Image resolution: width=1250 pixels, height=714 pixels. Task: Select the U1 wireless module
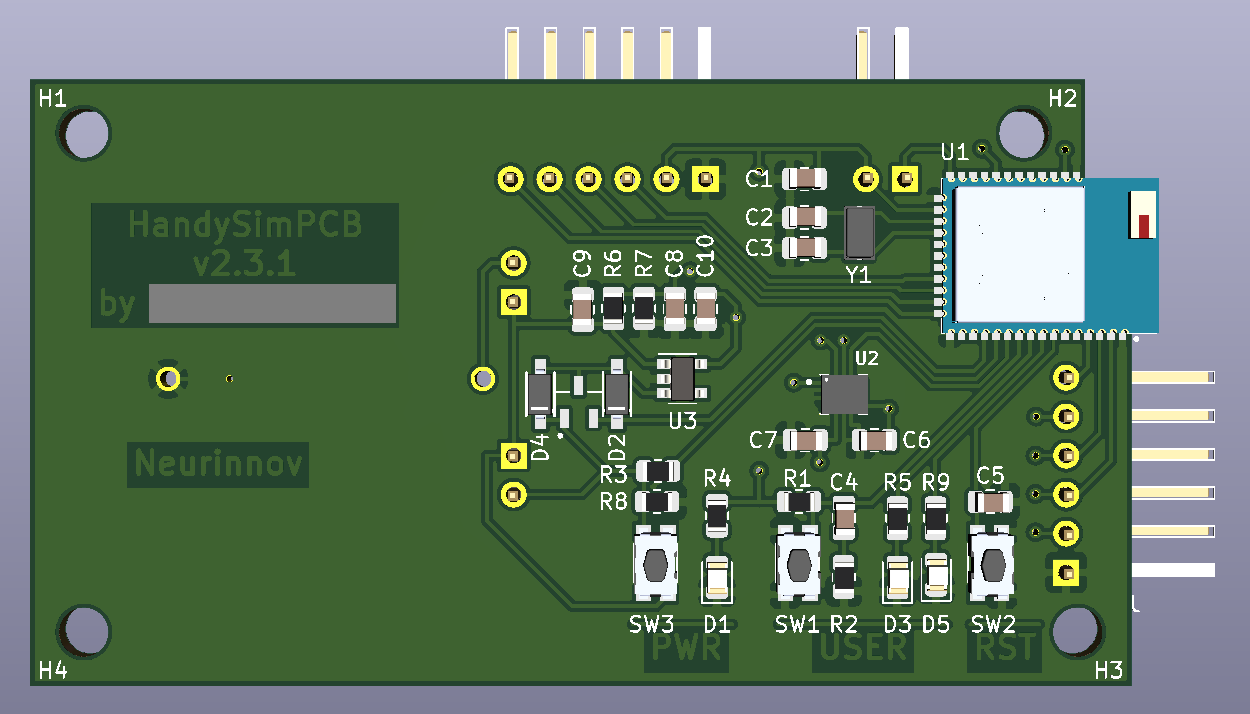1048,255
